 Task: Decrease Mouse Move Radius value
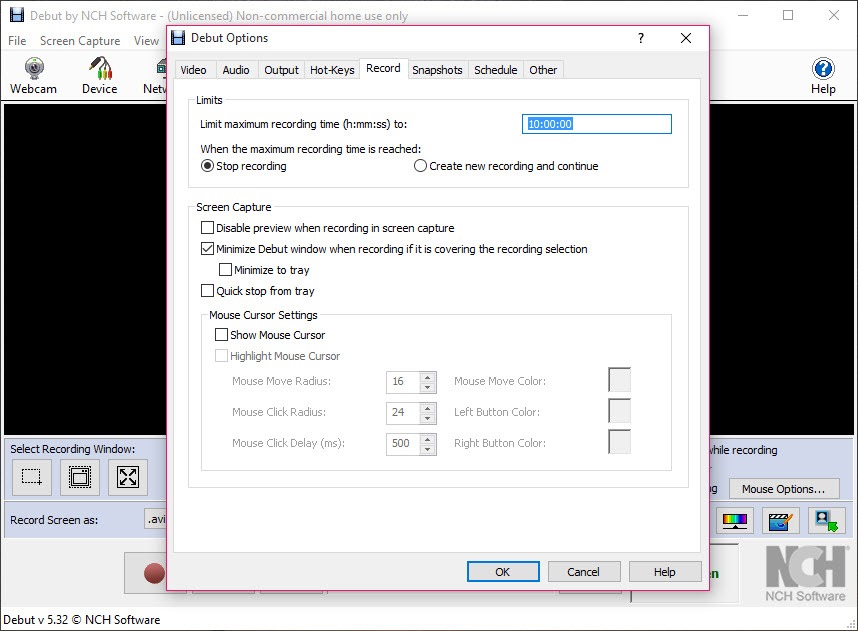point(428,387)
